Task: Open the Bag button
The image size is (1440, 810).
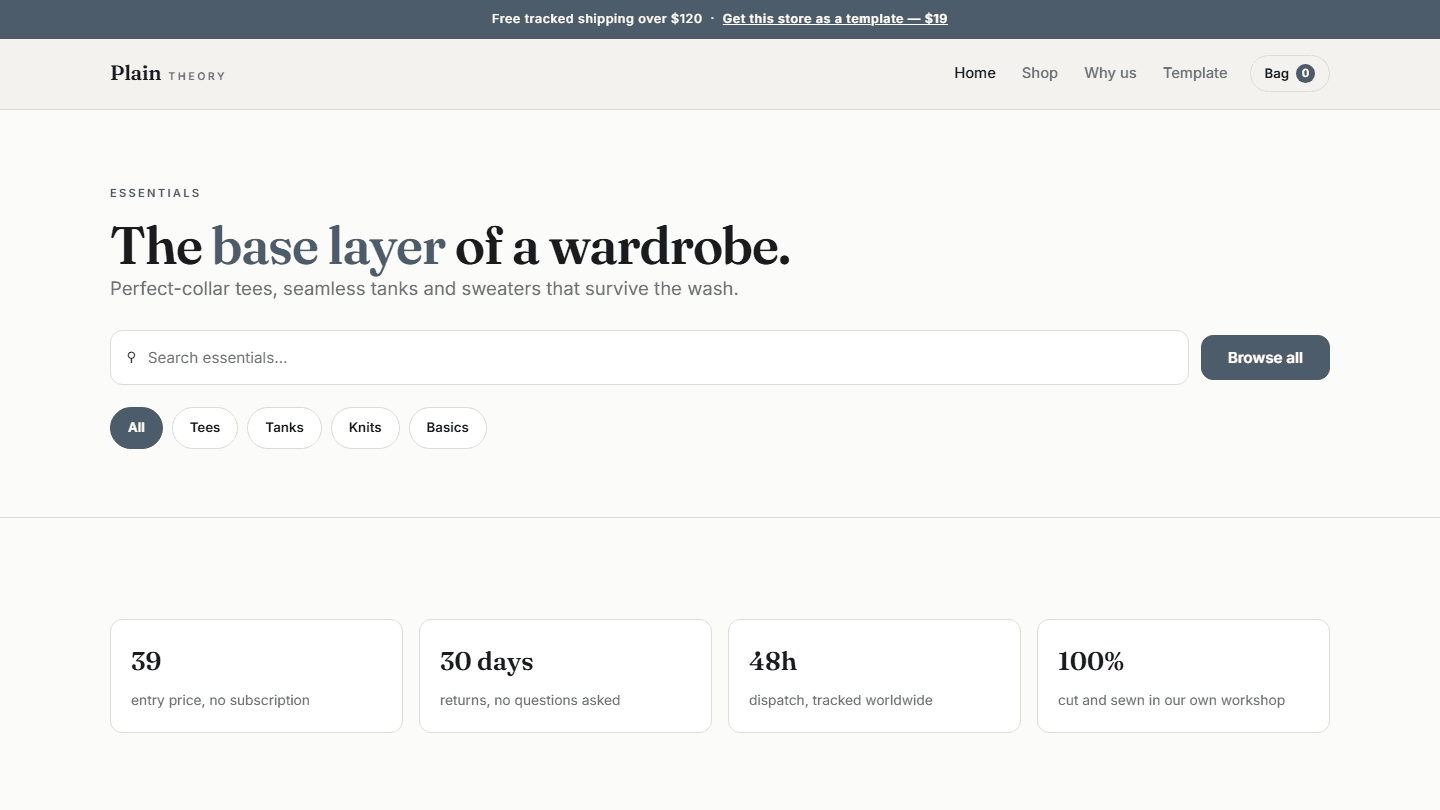Action: tap(1290, 73)
